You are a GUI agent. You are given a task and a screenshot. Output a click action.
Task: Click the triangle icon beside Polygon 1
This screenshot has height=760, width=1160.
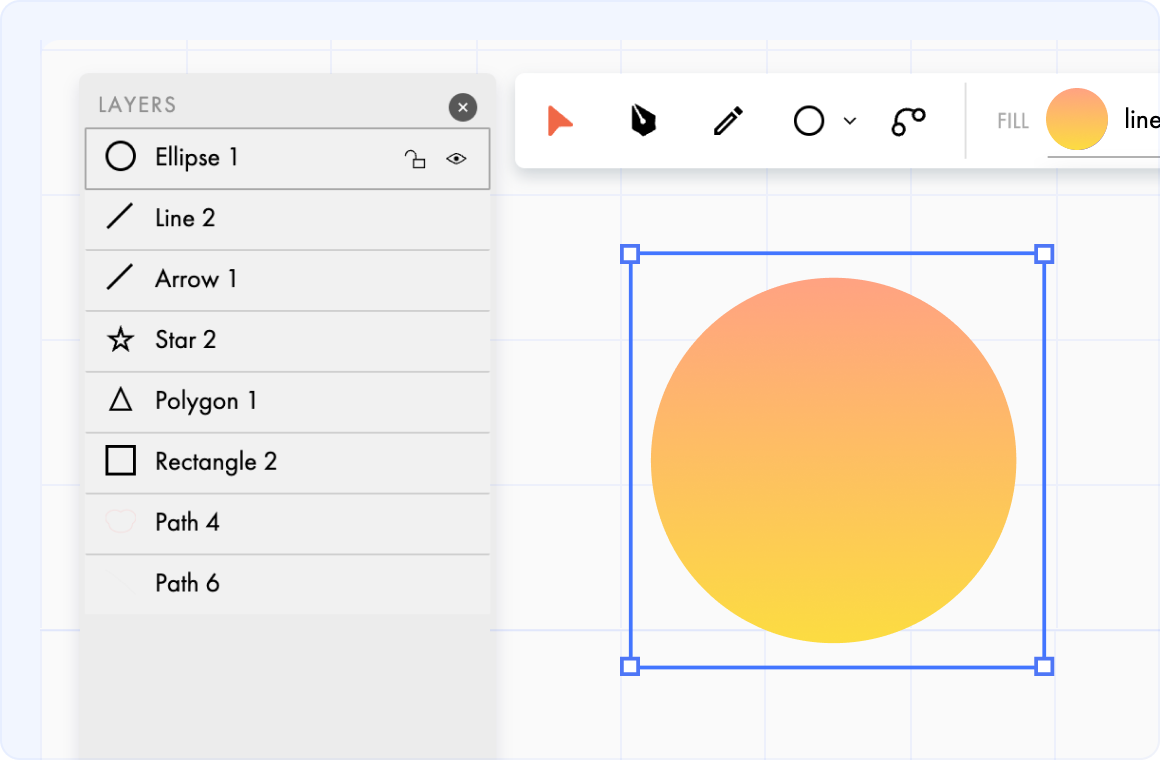120,401
